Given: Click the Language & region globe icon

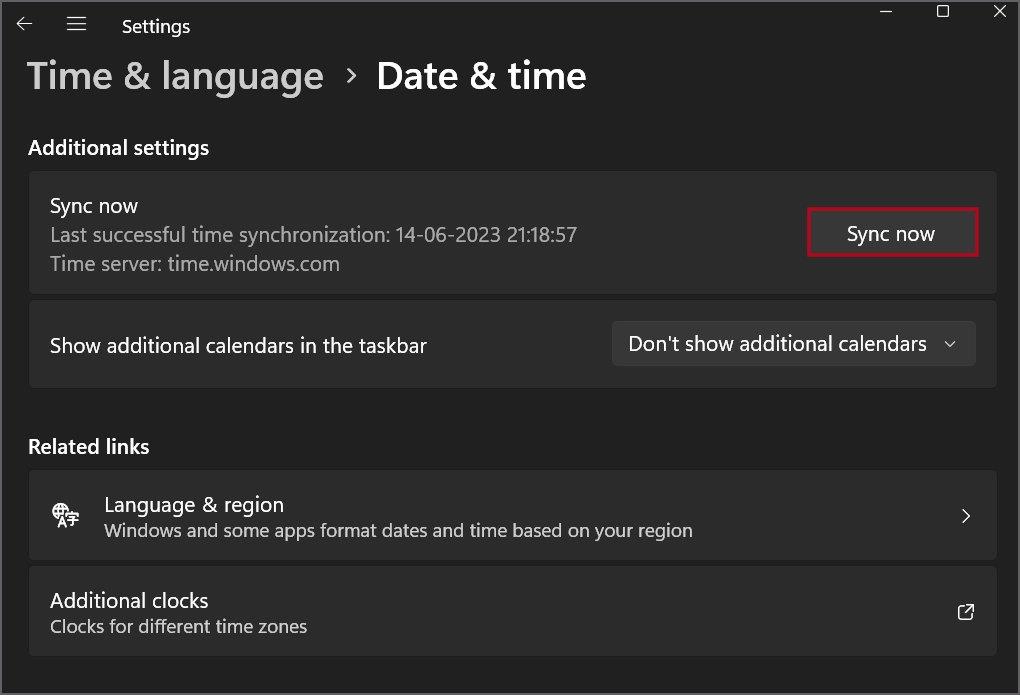Looking at the screenshot, I should pyautogui.click(x=65, y=515).
